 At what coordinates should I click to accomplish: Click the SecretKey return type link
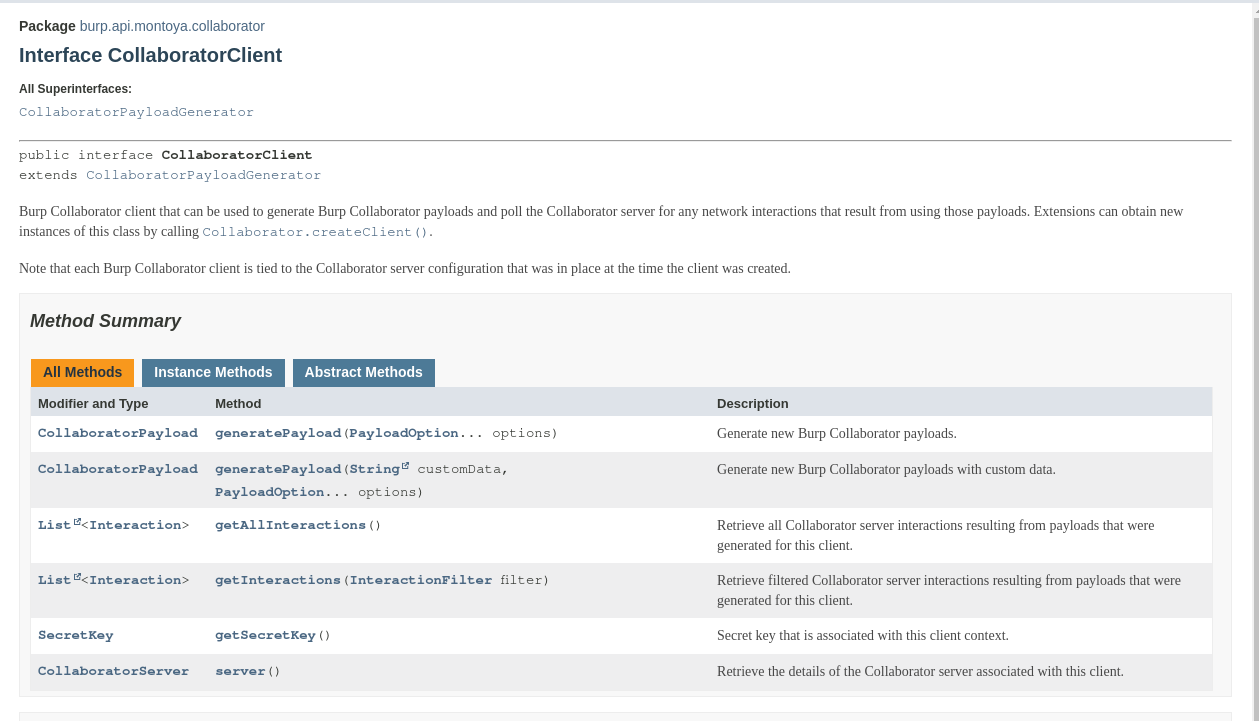click(75, 635)
